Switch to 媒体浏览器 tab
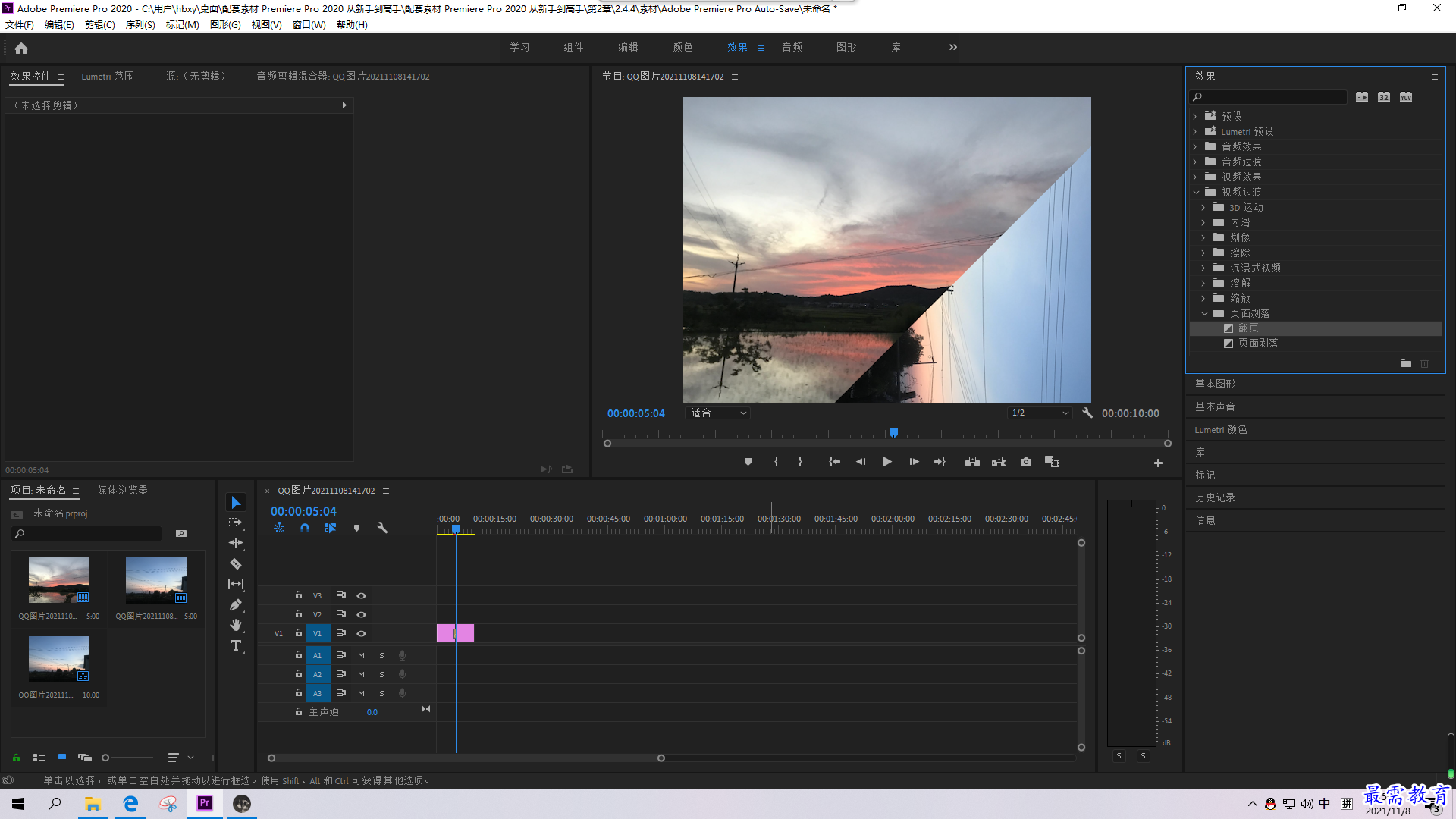This screenshot has height=819, width=1456. click(x=122, y=491)
